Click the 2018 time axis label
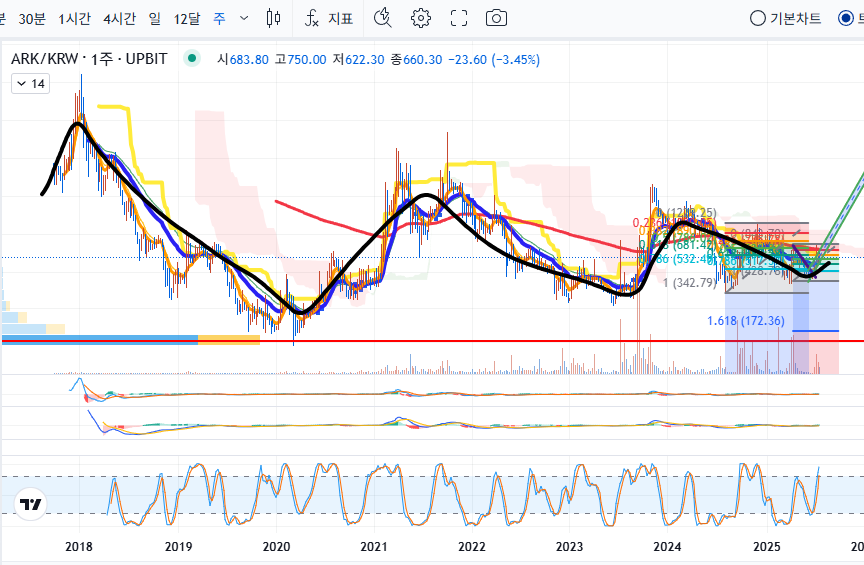 79,547
